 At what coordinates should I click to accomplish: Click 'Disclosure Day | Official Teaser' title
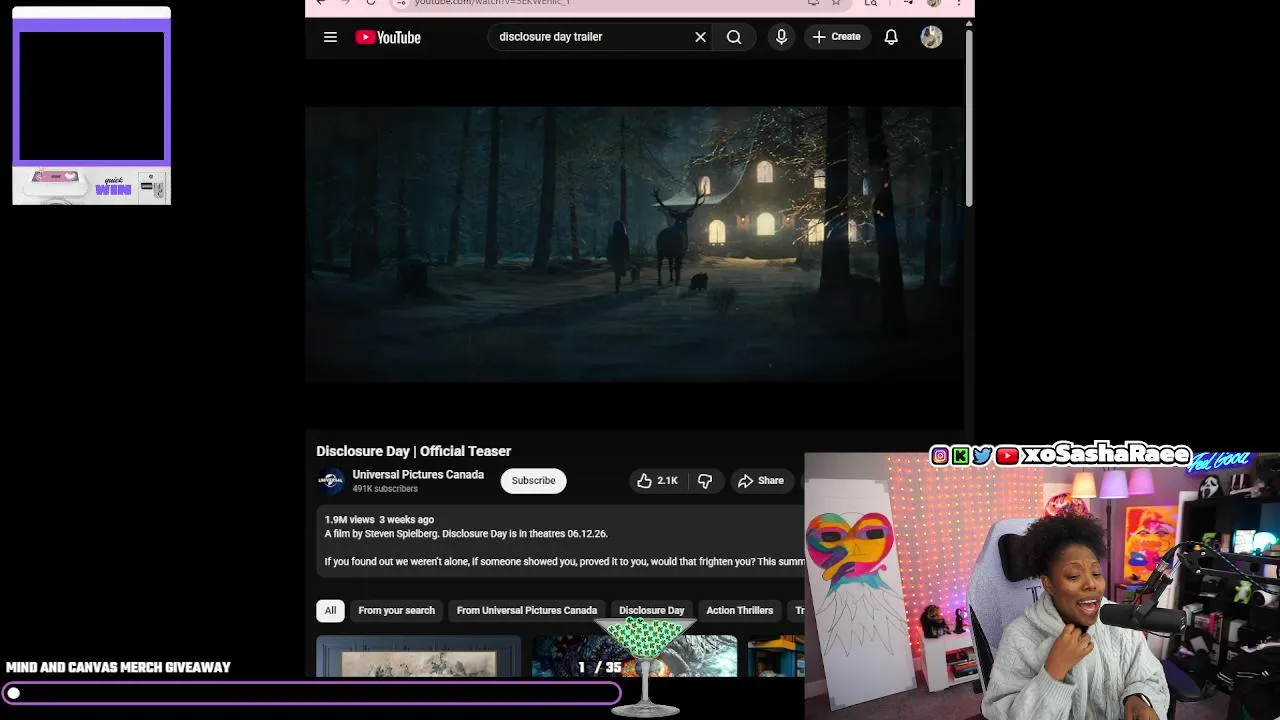point(414,451)
